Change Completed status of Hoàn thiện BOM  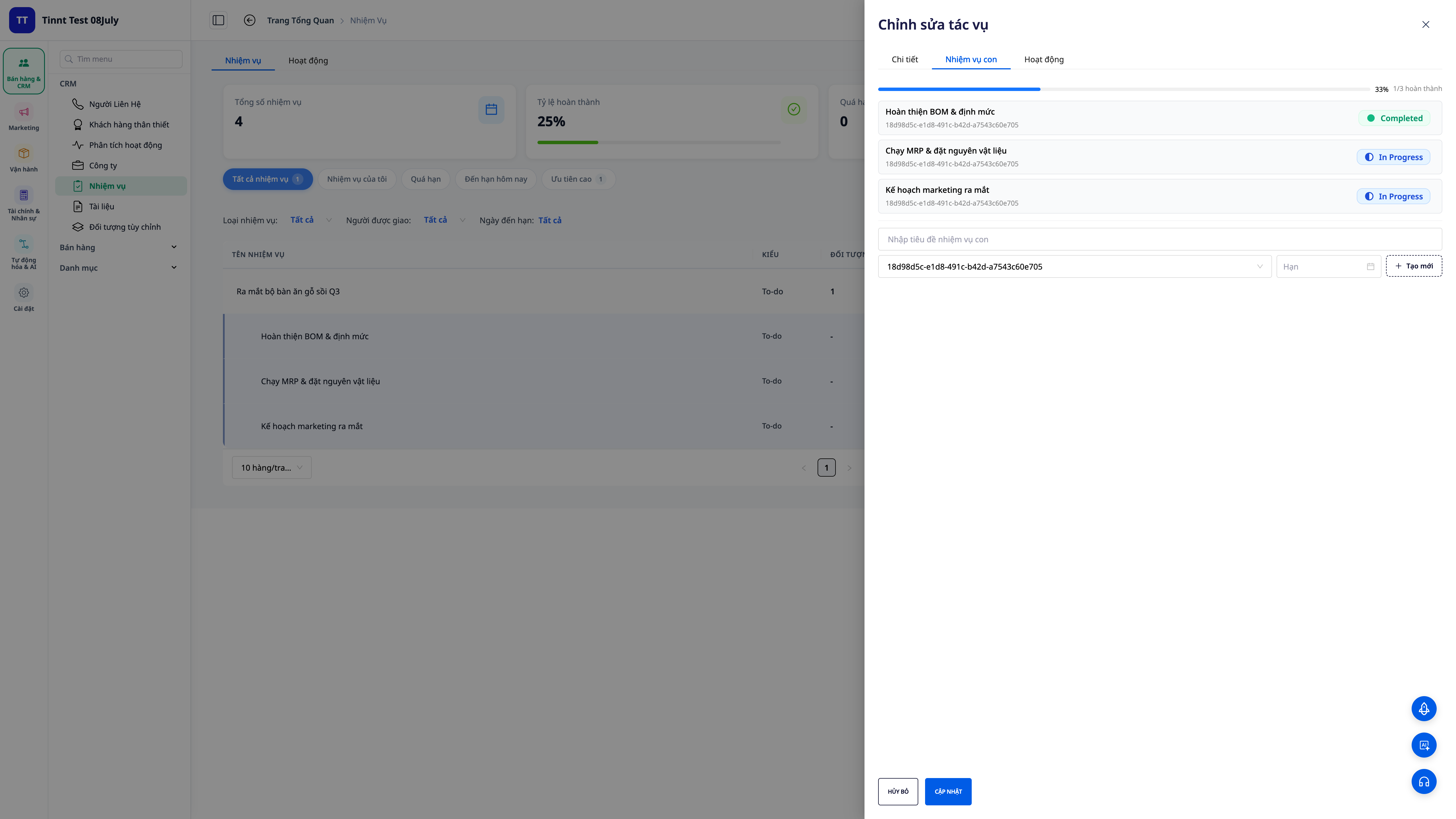tap(1394, 118)
